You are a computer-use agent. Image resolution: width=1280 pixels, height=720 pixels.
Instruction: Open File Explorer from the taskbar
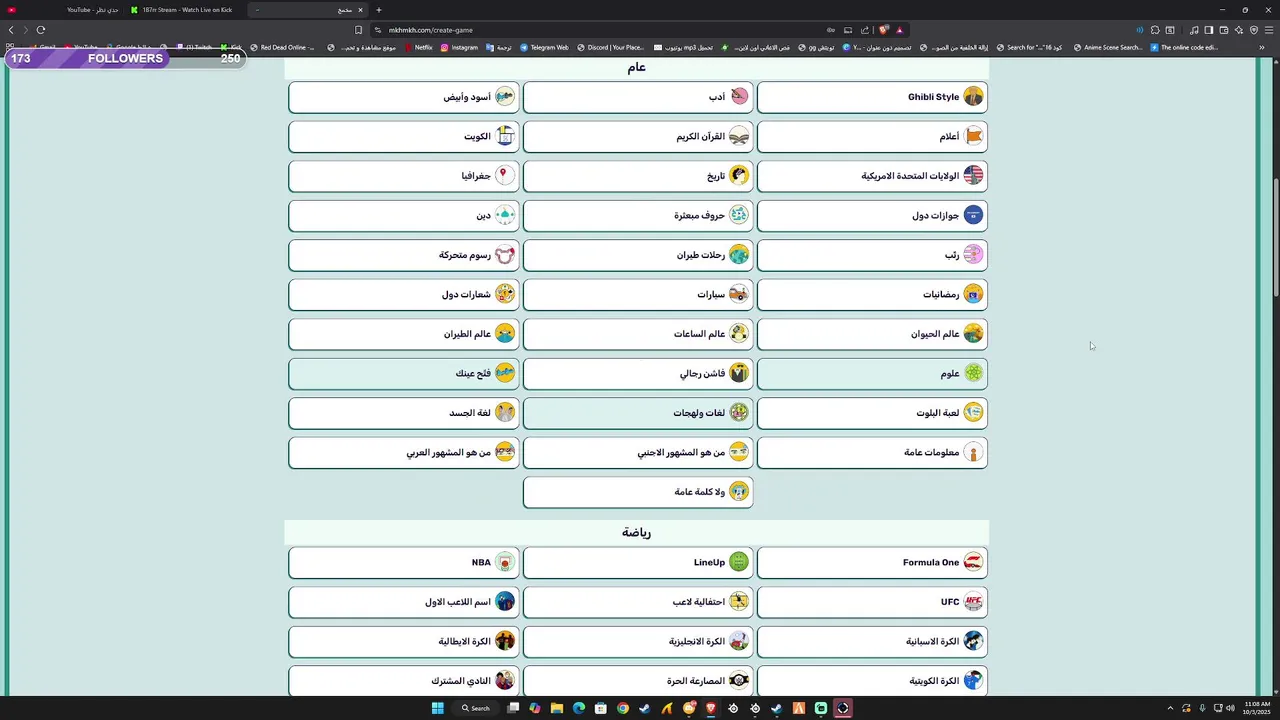(557, 708)
